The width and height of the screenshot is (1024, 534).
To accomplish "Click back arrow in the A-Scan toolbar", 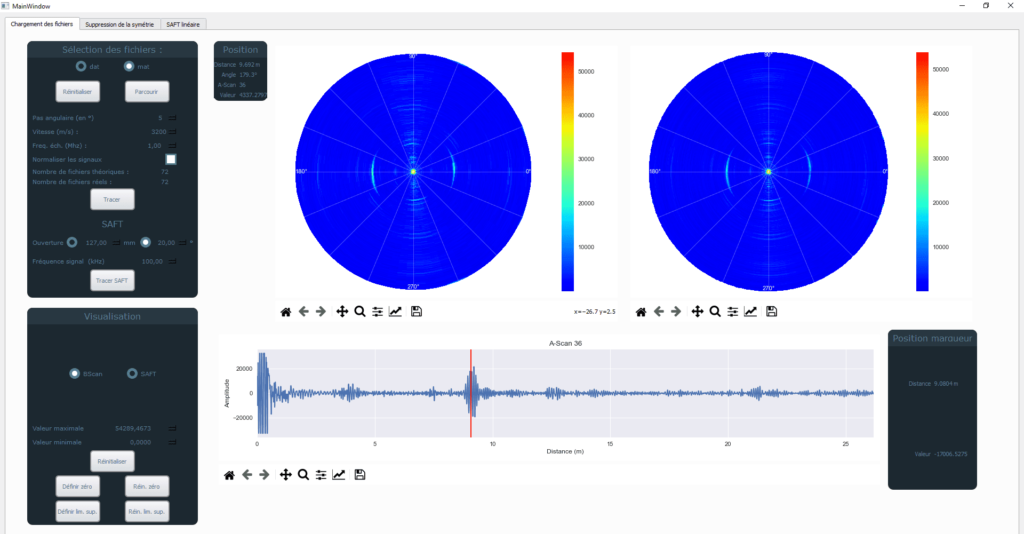I will [x=247, y=474].
